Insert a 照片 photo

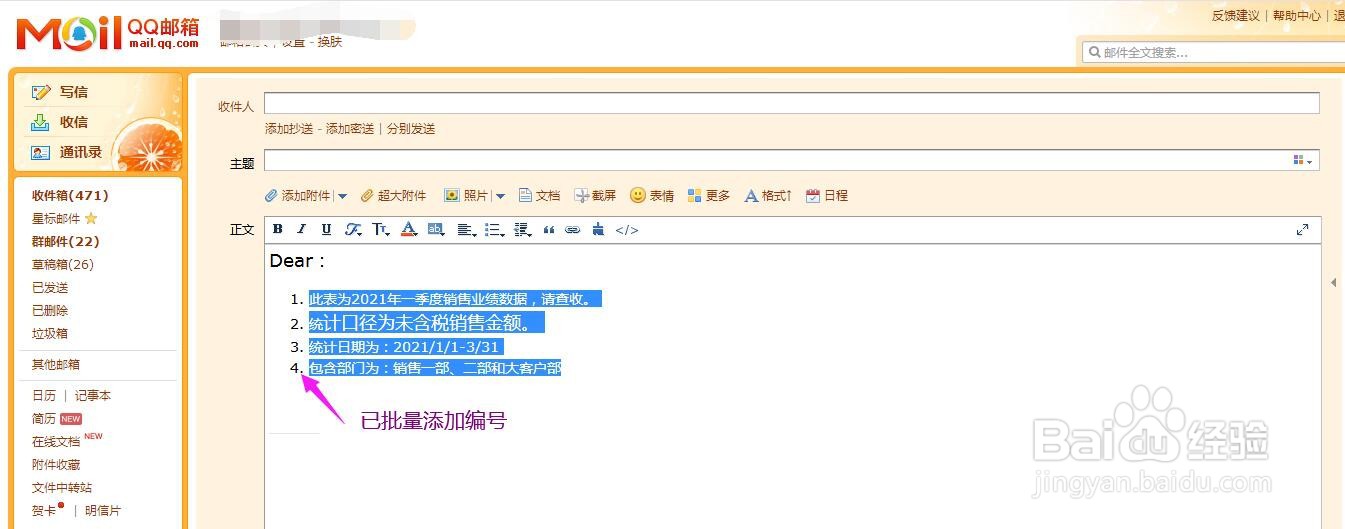pyautogui.click(x=466, y=196)
